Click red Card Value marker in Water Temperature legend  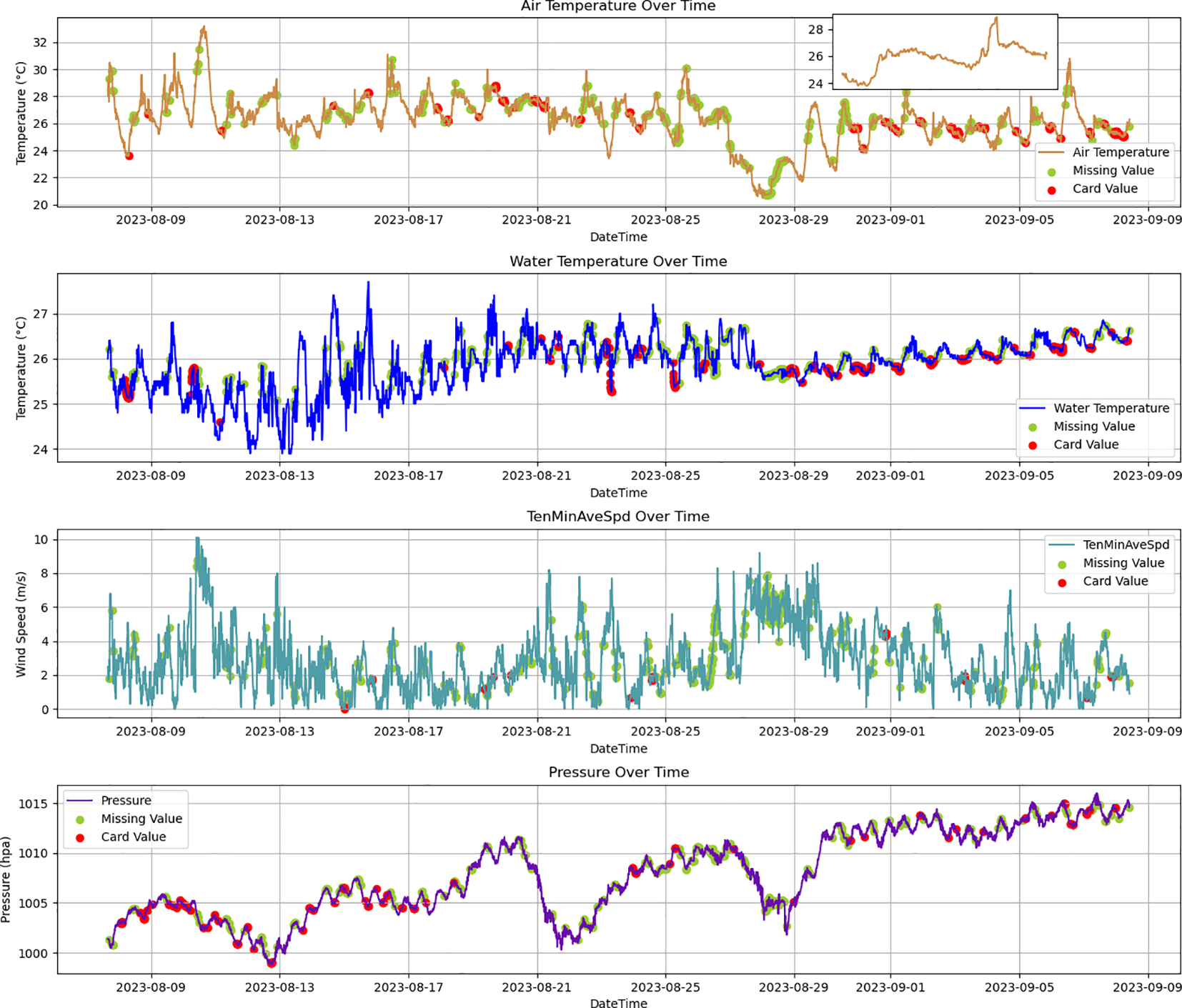[1033, 445]
